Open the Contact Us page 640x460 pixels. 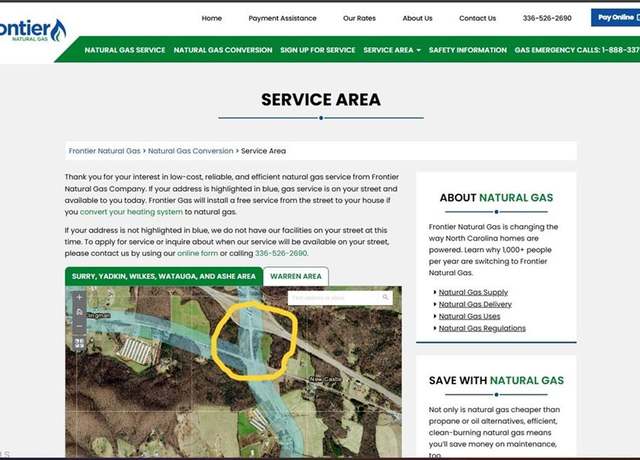(478, 18)
